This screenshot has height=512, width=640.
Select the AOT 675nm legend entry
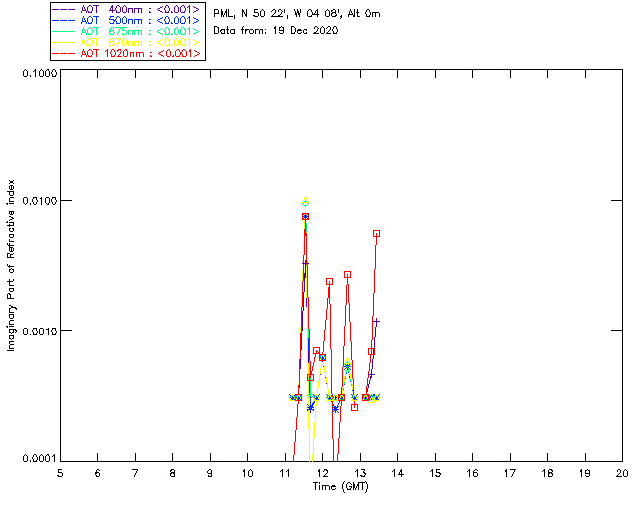[x=127, y=31]
